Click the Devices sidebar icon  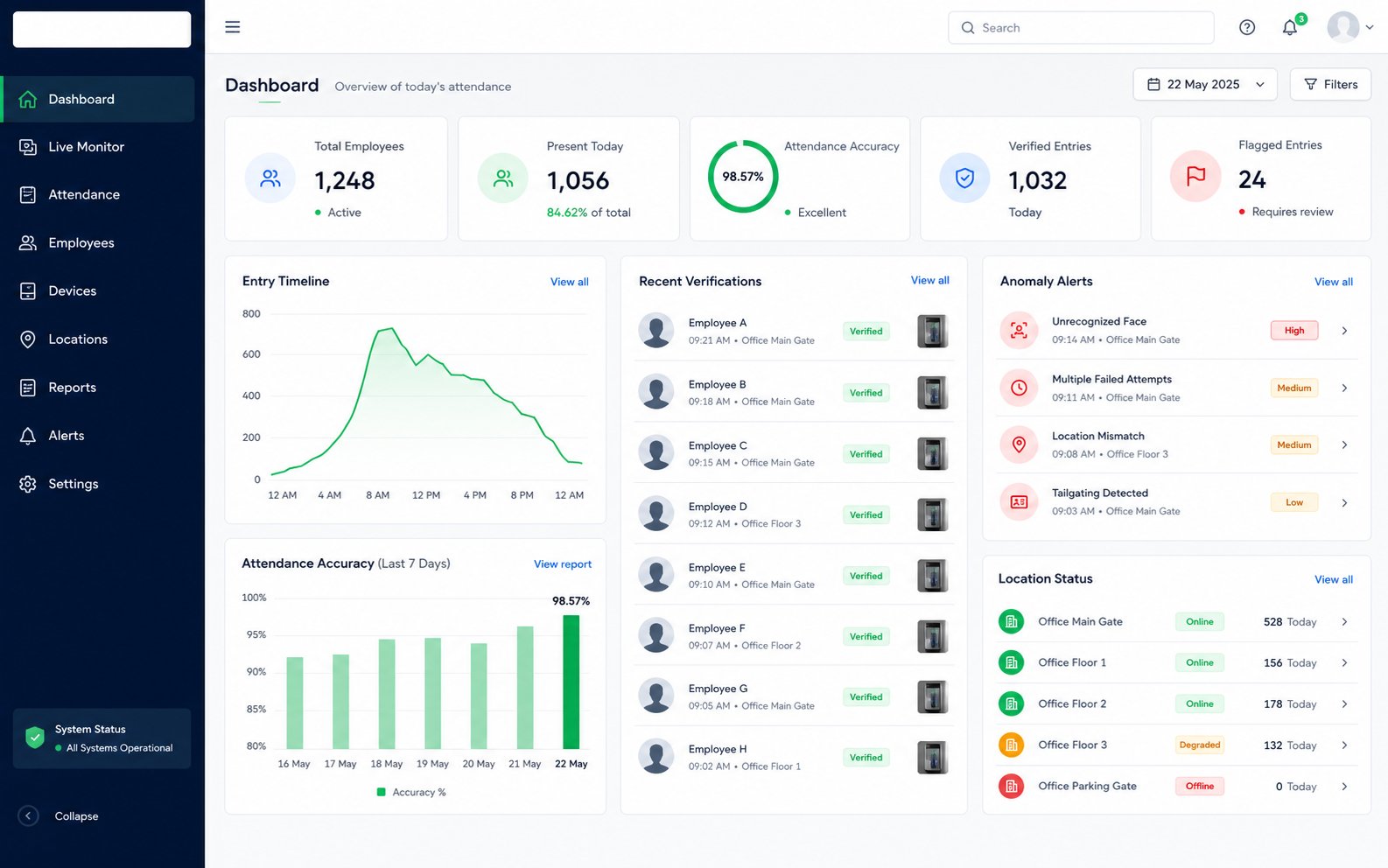[x=28, y=291]
